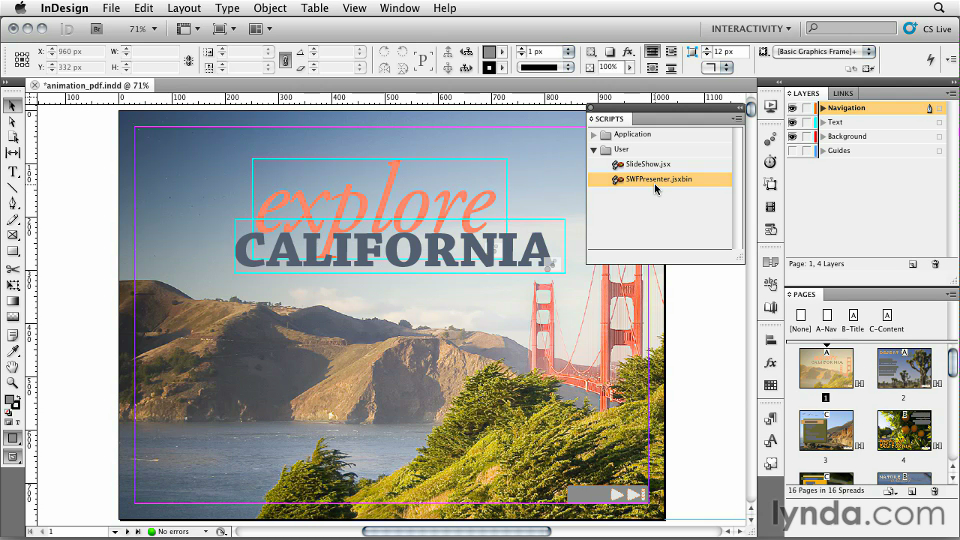
Task: Select the Pencil tool
Action: point(12,219)
